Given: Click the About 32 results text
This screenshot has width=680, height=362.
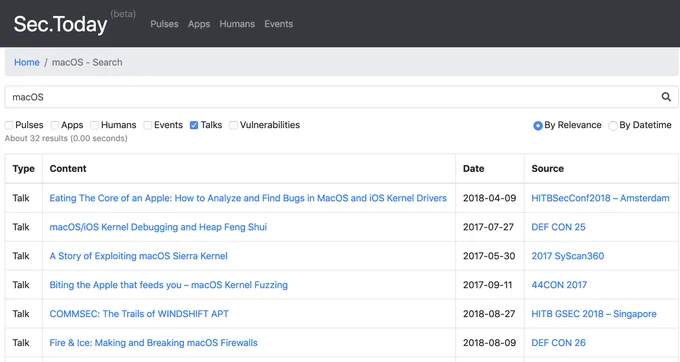Looking at the screenshot, I should click(66, 138).
